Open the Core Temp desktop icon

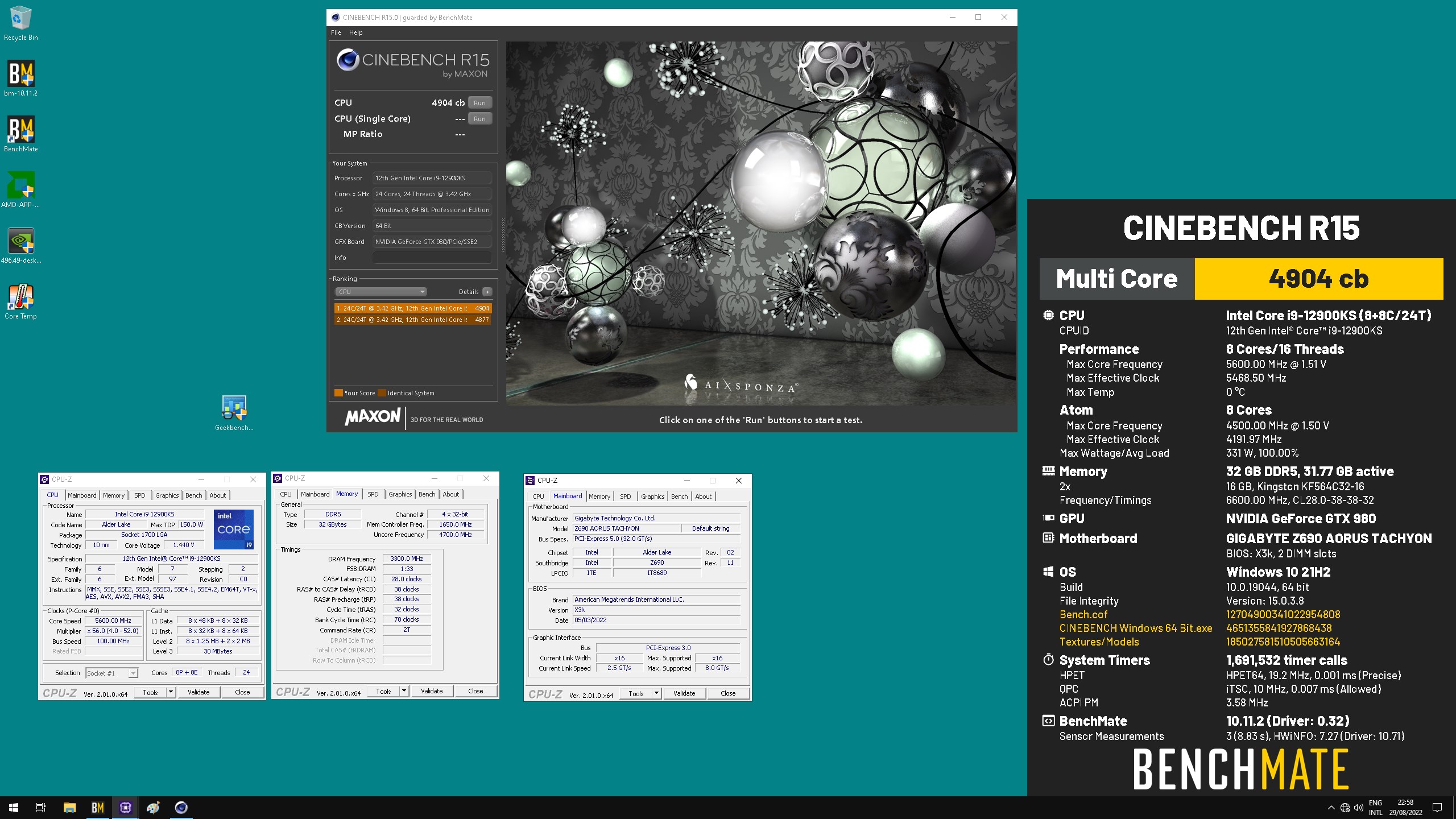[x=20, y=301]
